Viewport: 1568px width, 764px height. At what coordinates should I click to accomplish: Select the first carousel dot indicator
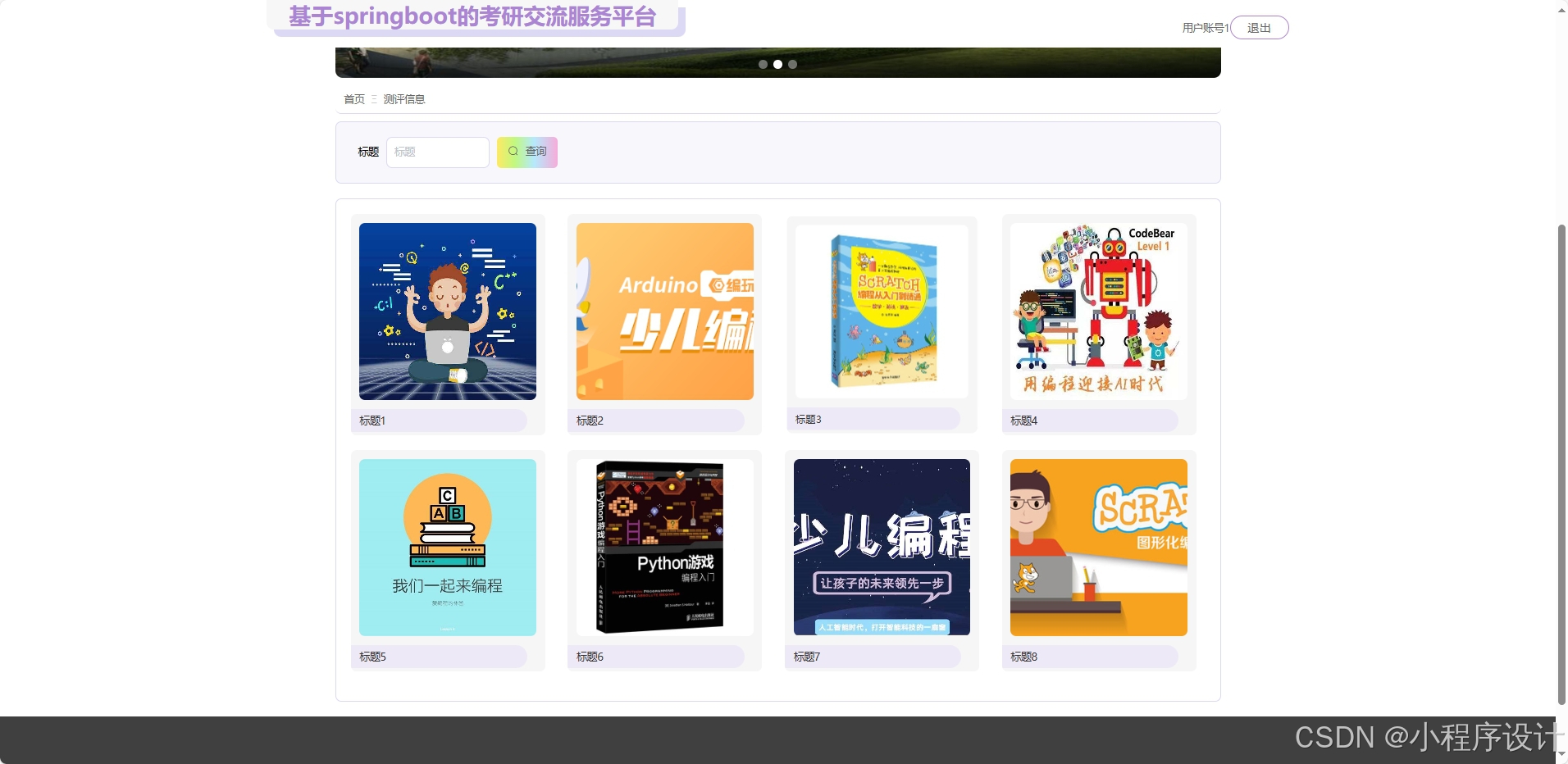point(763,64)
